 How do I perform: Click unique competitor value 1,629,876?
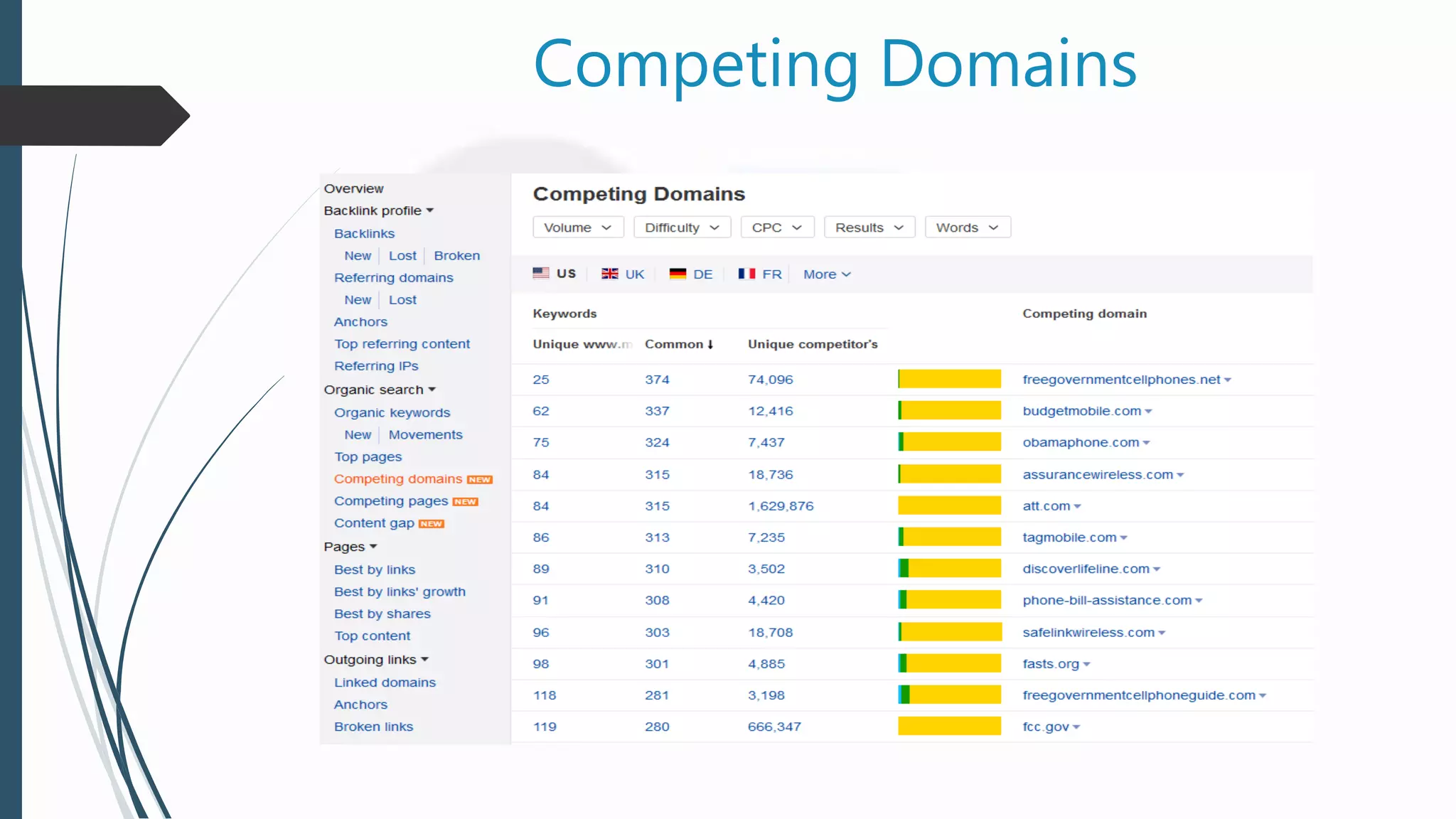(781, 506)
